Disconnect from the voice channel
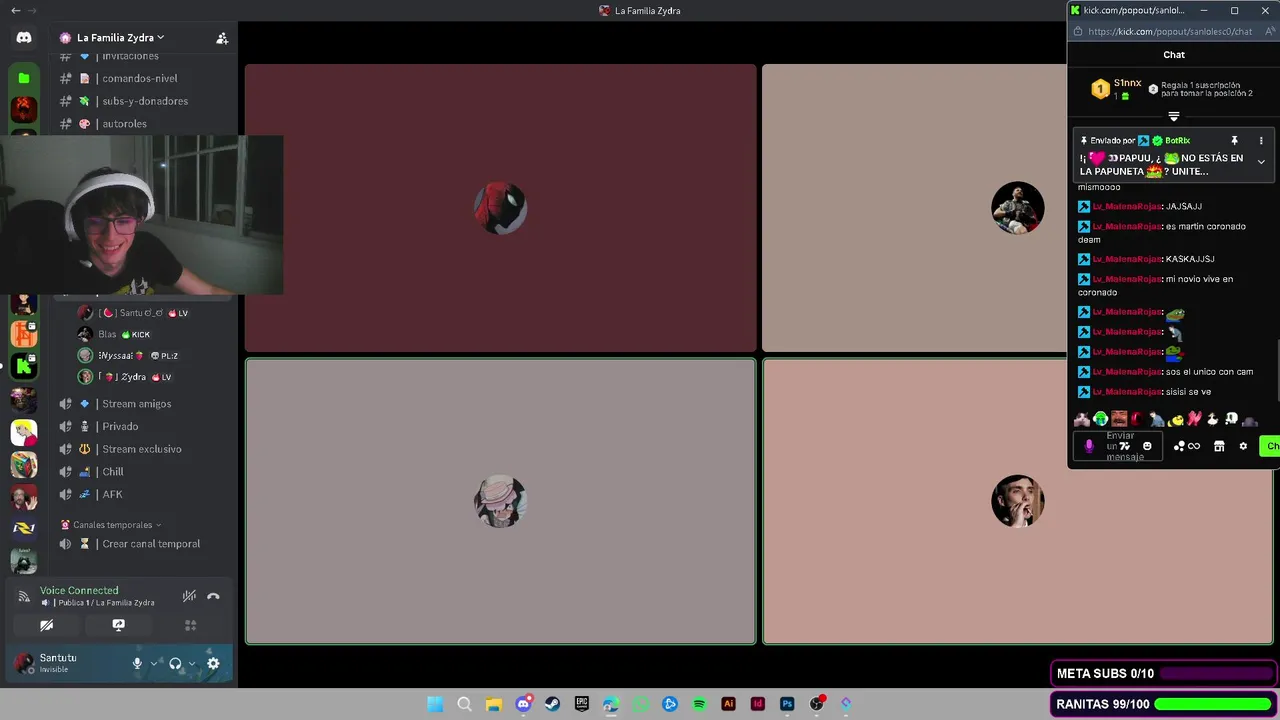The height and width of the screenshot is (720, 1280). (x=213, y=596)
